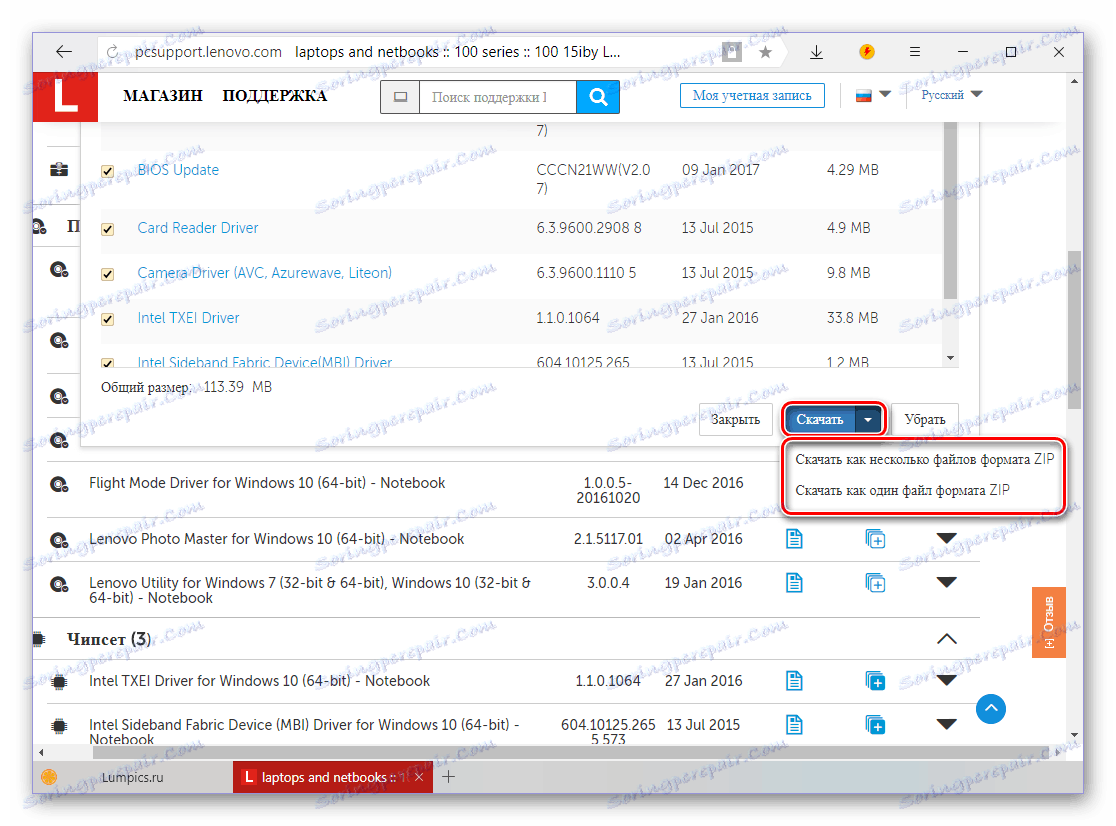Viewport: 1116px width, 826px height.
Task: Click the Flight Mode Driver row disc icon
Action: click(x=59, y=485)
